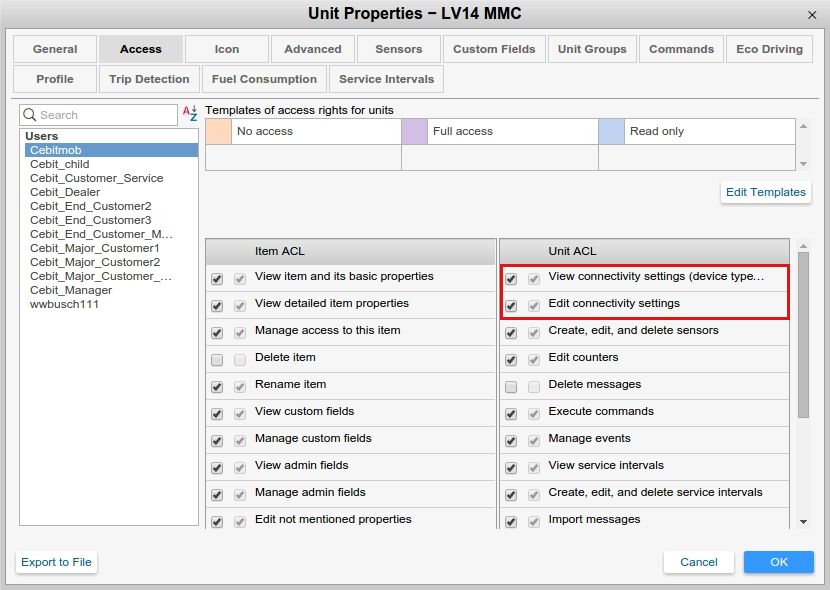Confirm with the OK button
The width and height of the screenshot is (830, 590).
[778, 562]
